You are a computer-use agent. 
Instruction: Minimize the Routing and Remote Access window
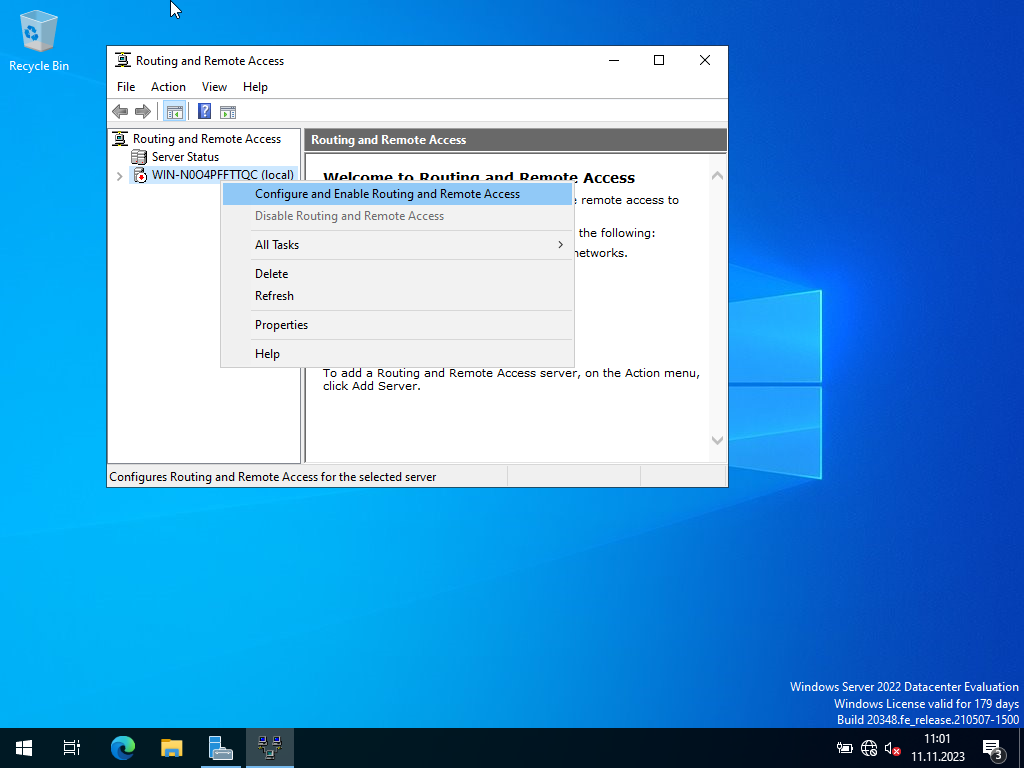[x=614, y=60]
